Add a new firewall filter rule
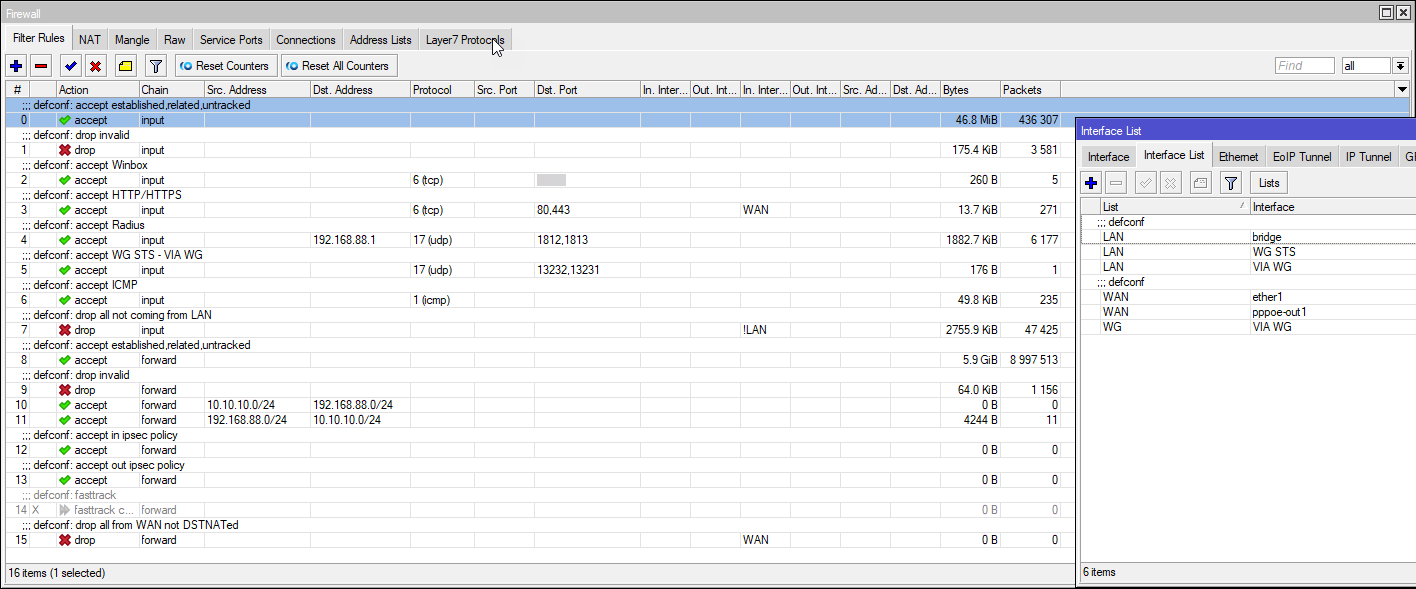The width and height of the screenshot is (1416, 589). 16,66
